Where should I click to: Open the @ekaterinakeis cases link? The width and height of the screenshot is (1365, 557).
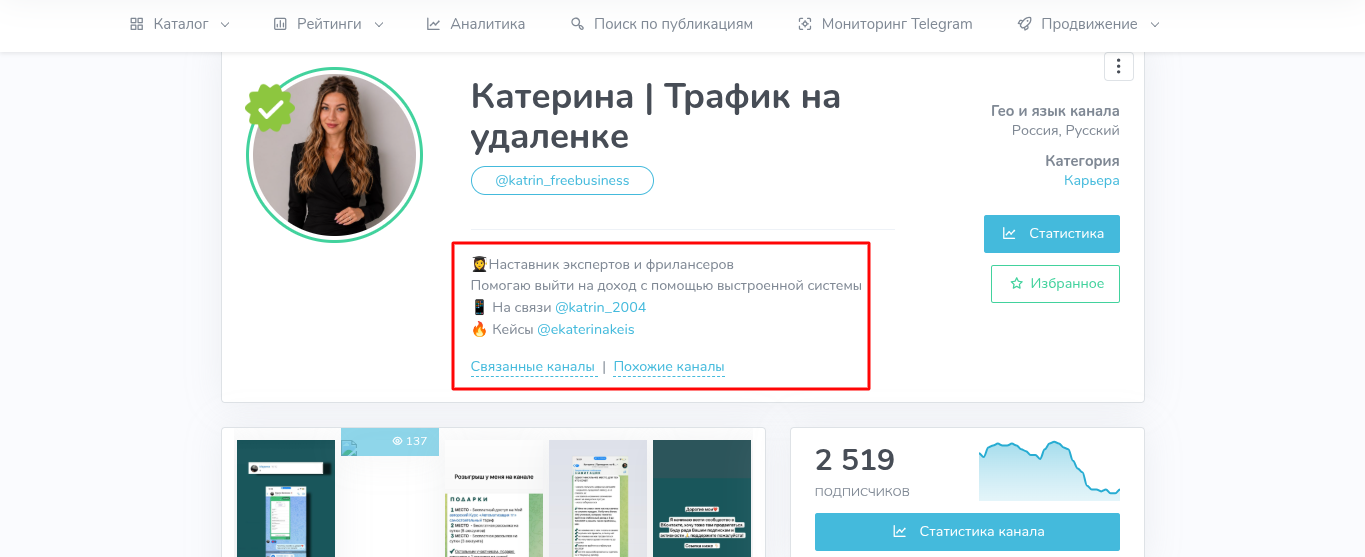[586, 329]
